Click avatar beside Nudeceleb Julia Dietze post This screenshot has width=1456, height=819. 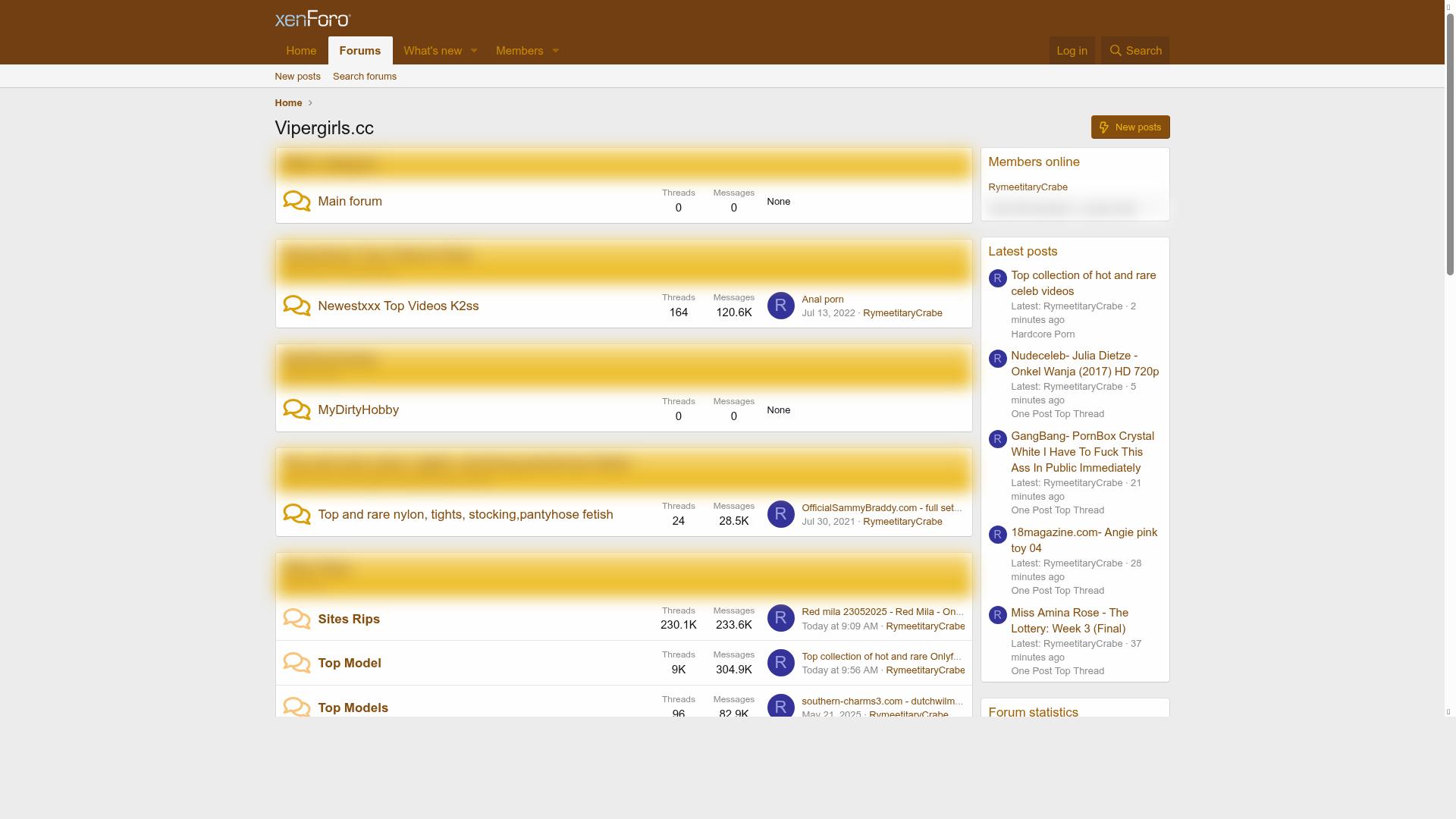point(997,359)
